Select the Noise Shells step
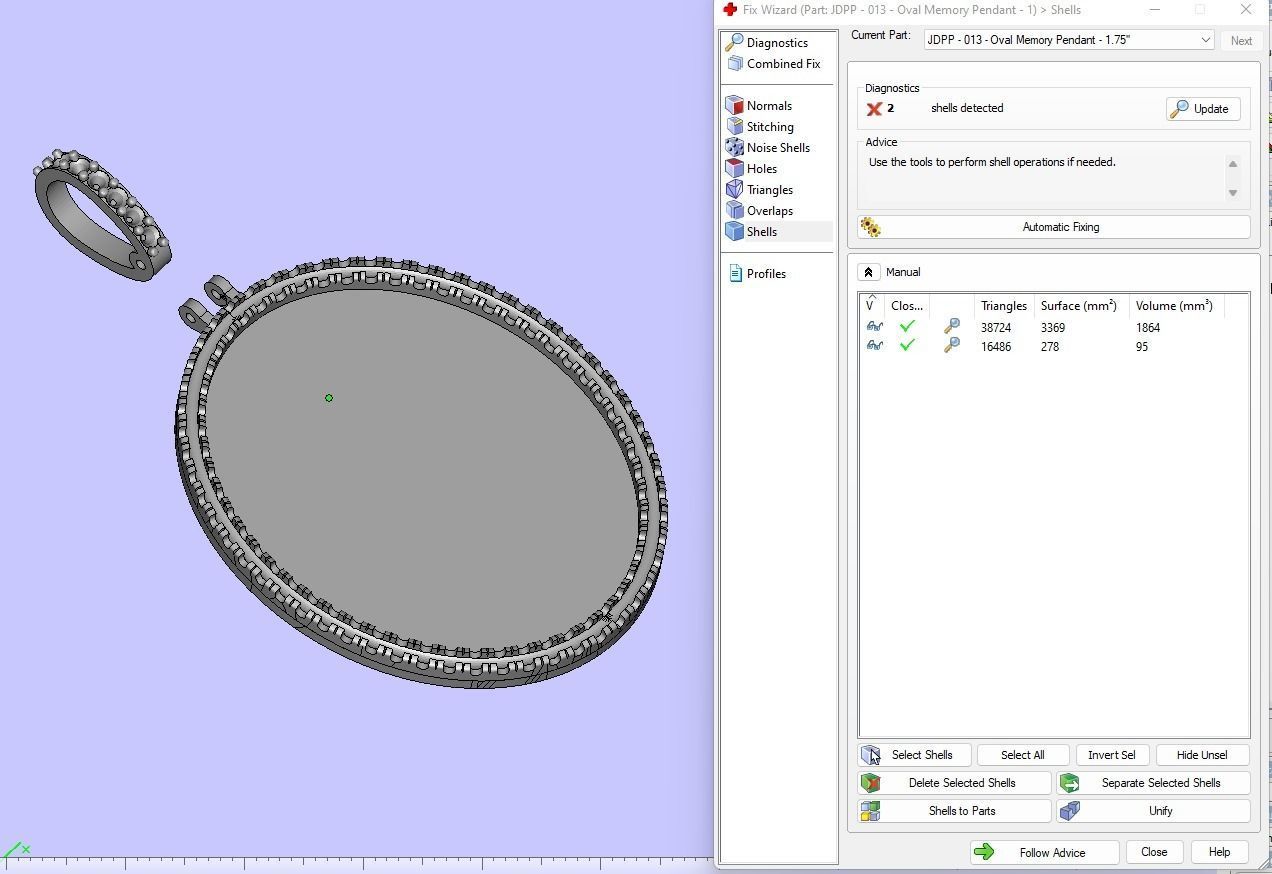Screen dimensions: 1272x874 coord(778,148)
